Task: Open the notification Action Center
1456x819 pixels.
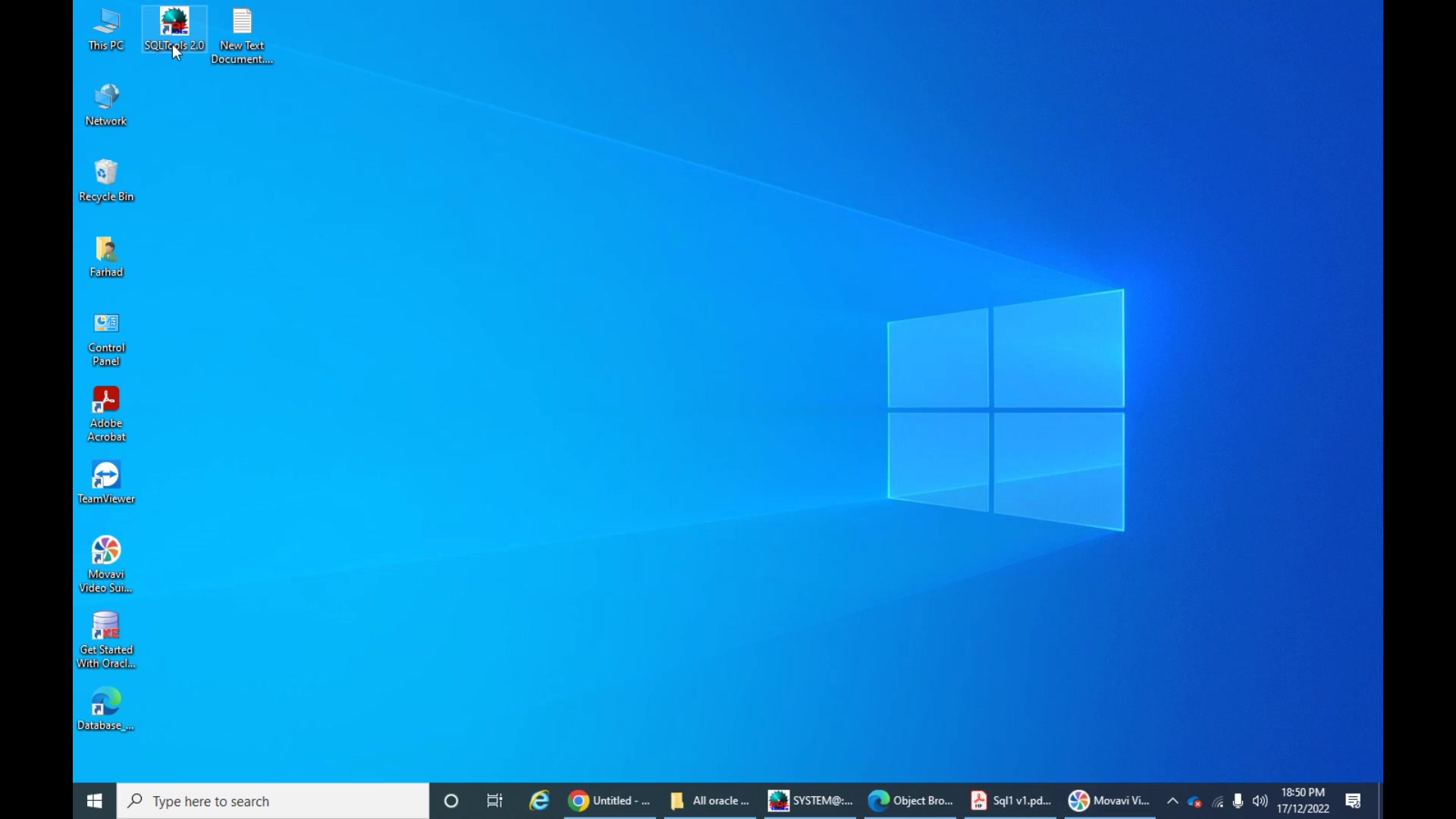Action: click(1354, 801)
